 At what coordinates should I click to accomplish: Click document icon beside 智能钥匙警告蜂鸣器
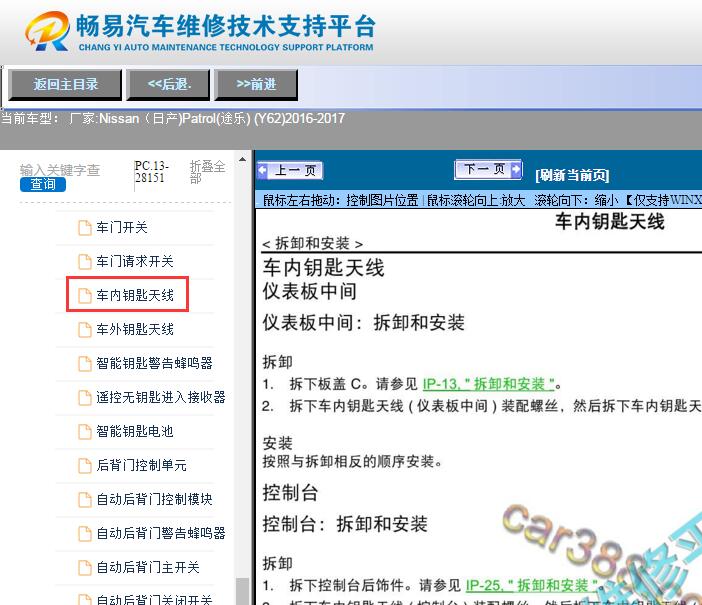[85, 364]
